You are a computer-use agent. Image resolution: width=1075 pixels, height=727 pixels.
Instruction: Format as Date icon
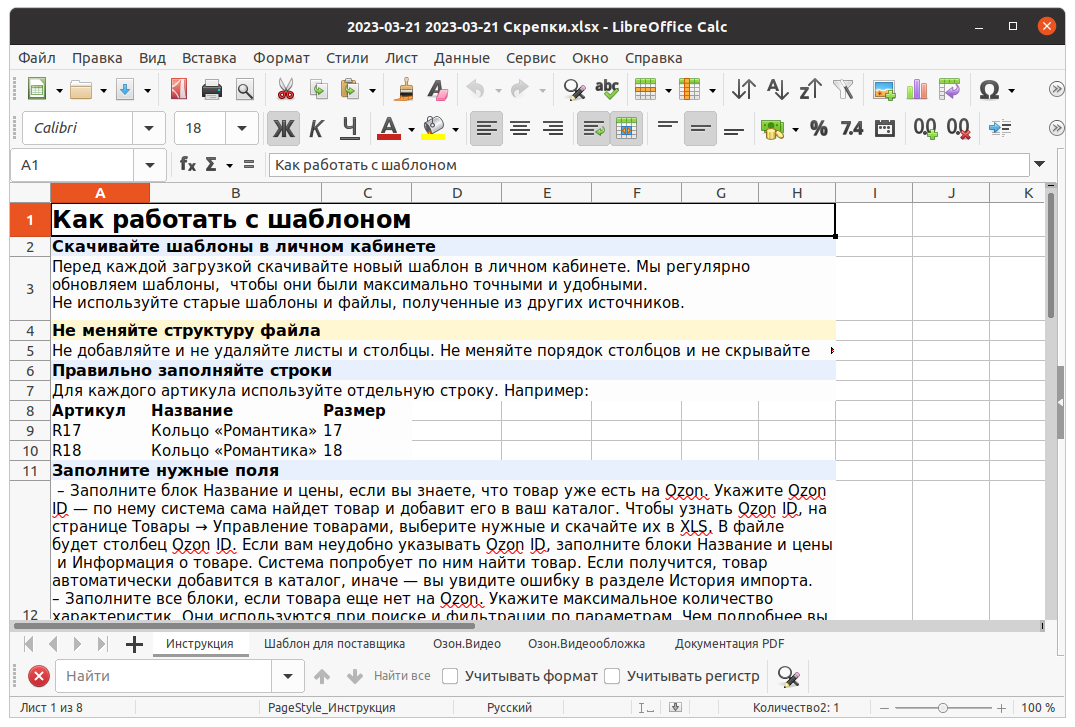[885, 128]
